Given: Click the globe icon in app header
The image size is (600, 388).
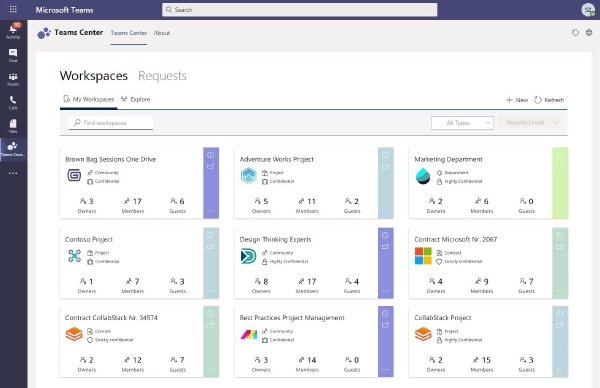Looking at the screenshot, I should pyautogui.click(x=589, y=33).
